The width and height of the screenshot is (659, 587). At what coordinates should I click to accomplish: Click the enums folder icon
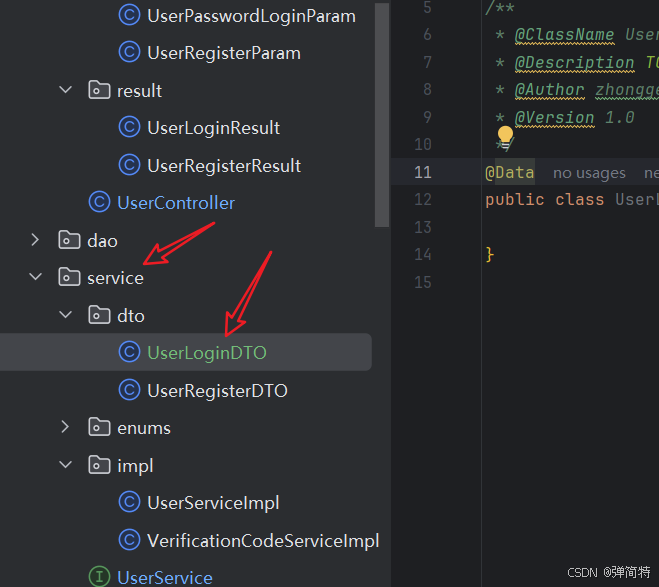pos(99,427)
